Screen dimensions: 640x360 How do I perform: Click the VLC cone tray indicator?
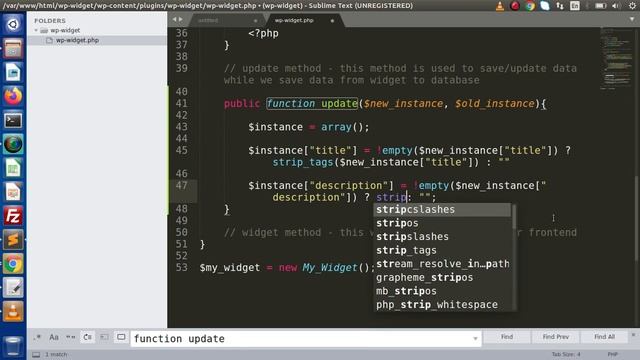(x=500, y=6)
